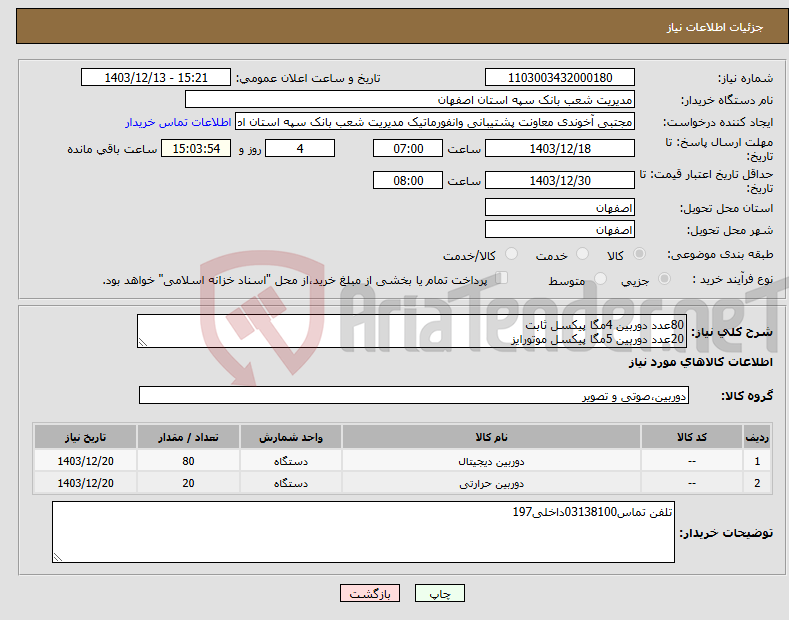Select the کالا/خدمت radio button
The width and height of the screenshot is (789, 620).
click(511, 254)
